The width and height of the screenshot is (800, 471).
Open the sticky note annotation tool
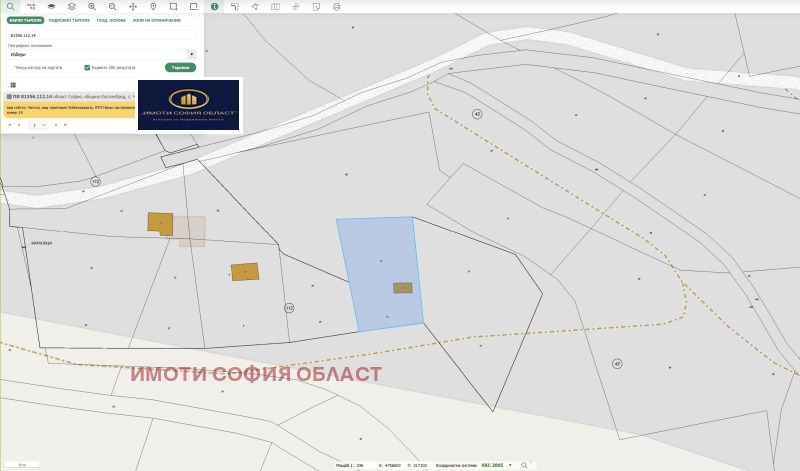316,7
